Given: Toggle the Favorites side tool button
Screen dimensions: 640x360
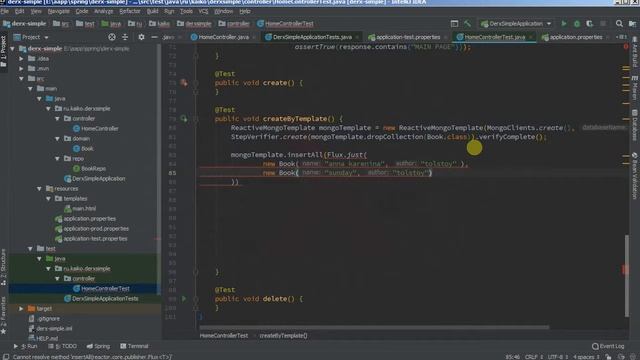Looking at the screenshot, I should tap(3, 315).
